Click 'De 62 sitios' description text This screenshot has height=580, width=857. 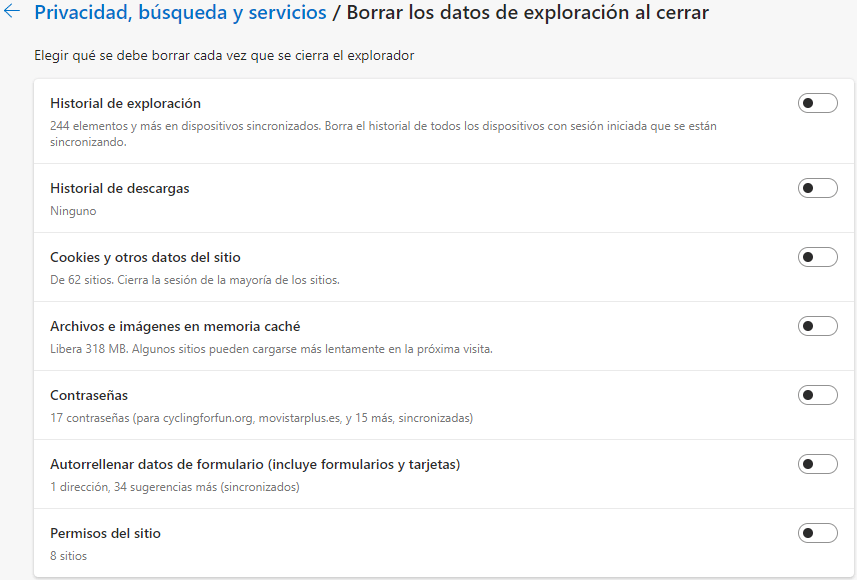tap(195, 280)
